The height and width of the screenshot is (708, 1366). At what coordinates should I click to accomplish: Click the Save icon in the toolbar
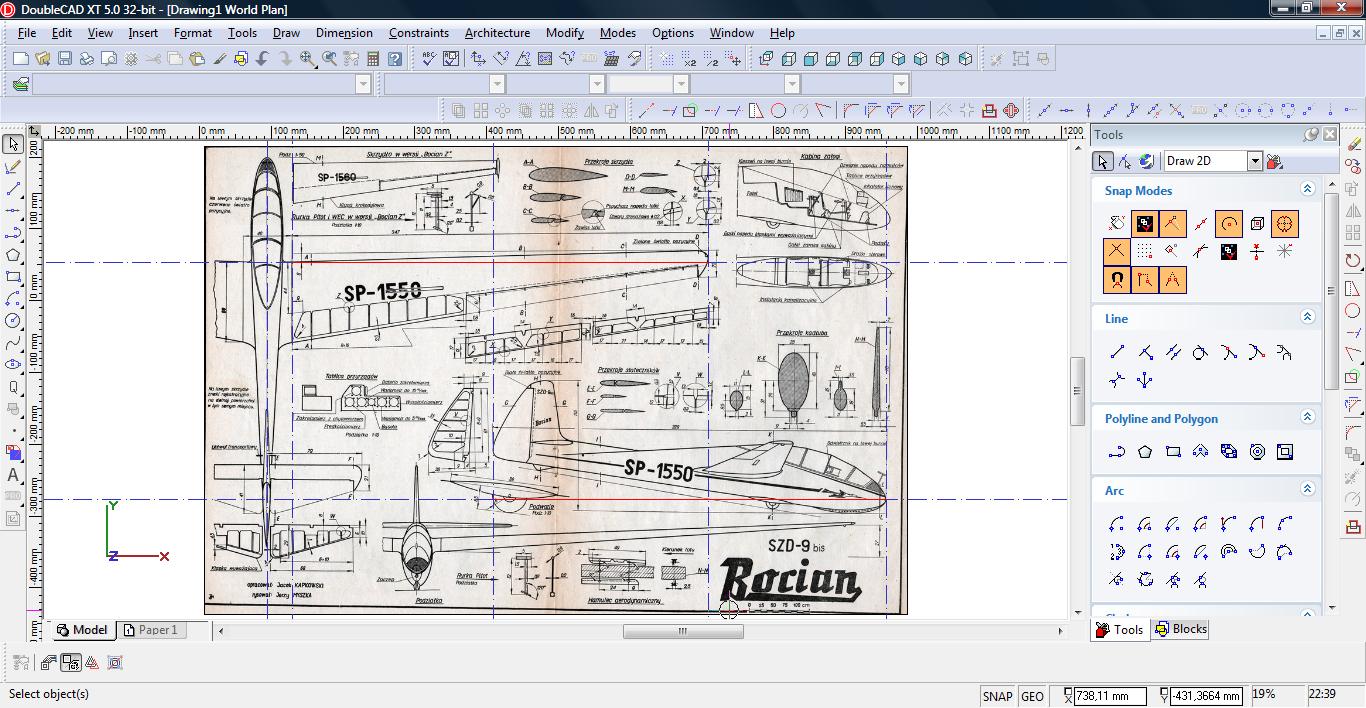point(65,59)
